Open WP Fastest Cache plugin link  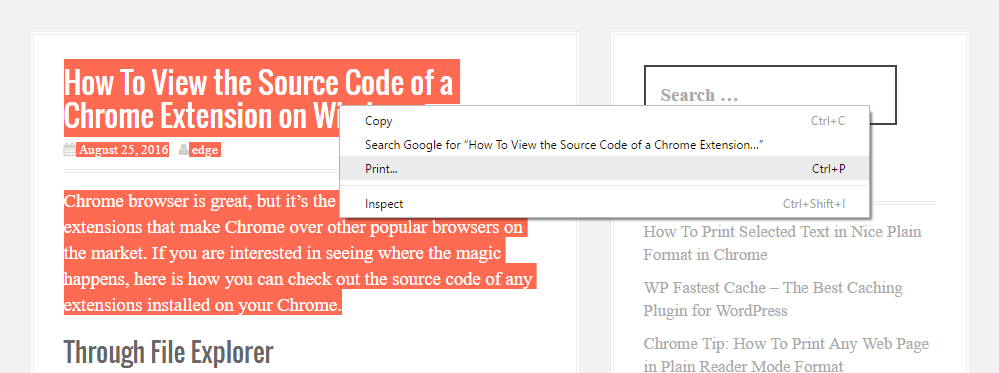773,299
